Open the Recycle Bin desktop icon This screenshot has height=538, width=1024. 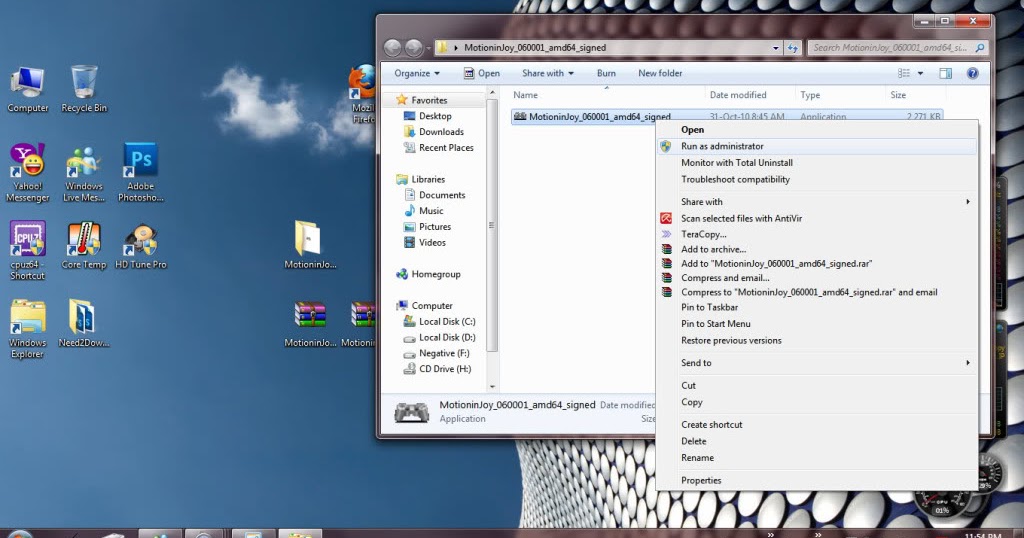point(84,89)
